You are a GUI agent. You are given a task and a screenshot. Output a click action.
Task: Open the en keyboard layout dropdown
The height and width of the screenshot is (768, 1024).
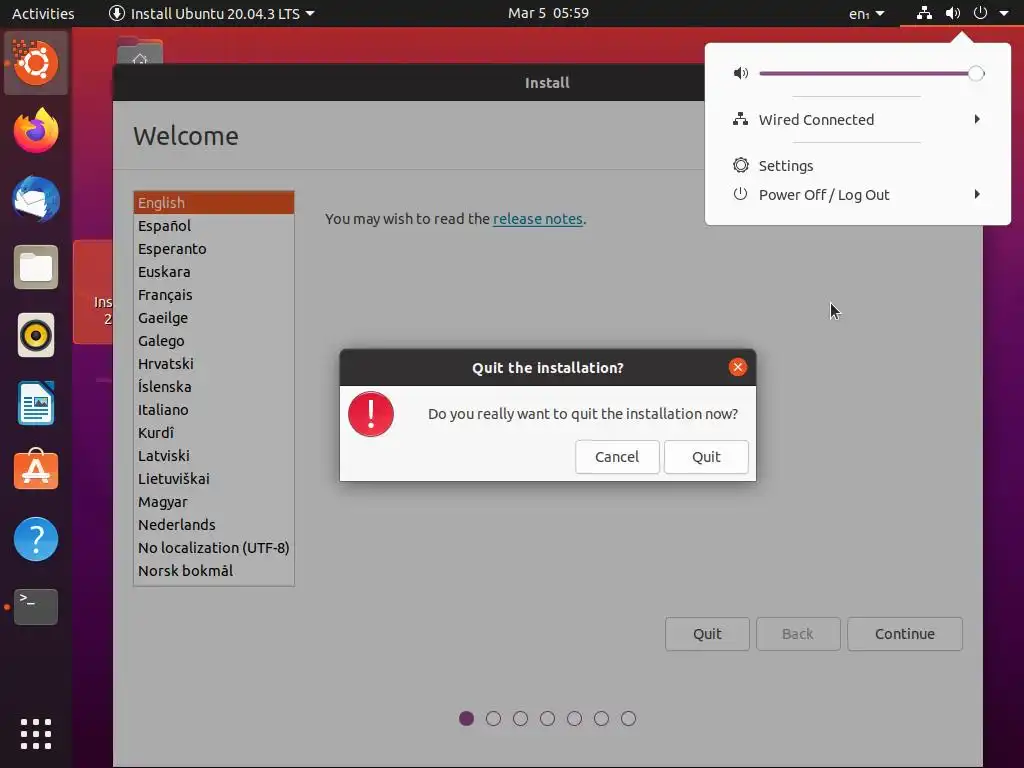click(x=867, y=14)
